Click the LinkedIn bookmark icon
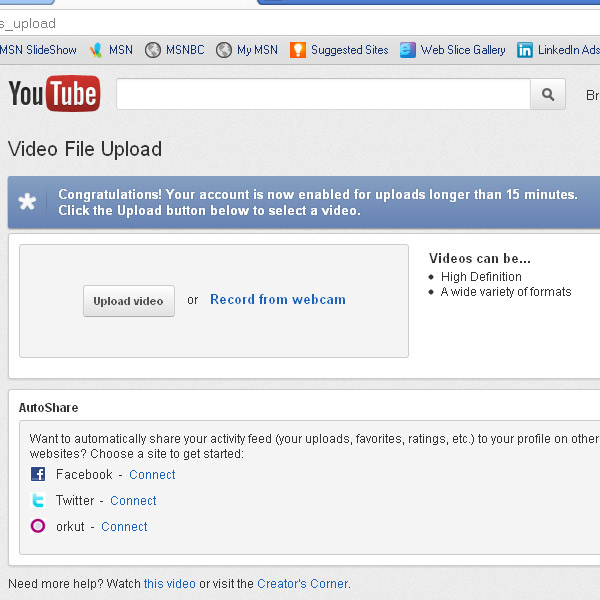Screen dimensions: 600x600 pyautogui.click(x=525, y=50)
